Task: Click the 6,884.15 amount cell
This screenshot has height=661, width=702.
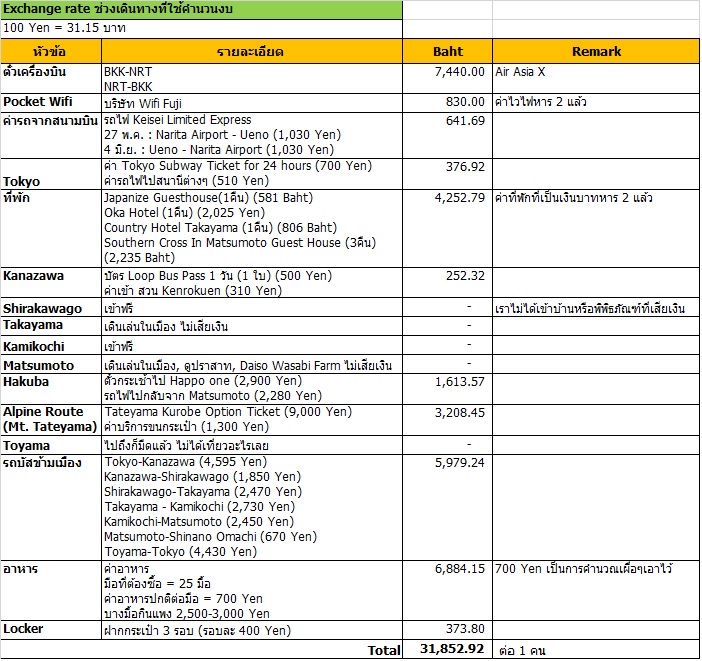Action: point(447,590)
